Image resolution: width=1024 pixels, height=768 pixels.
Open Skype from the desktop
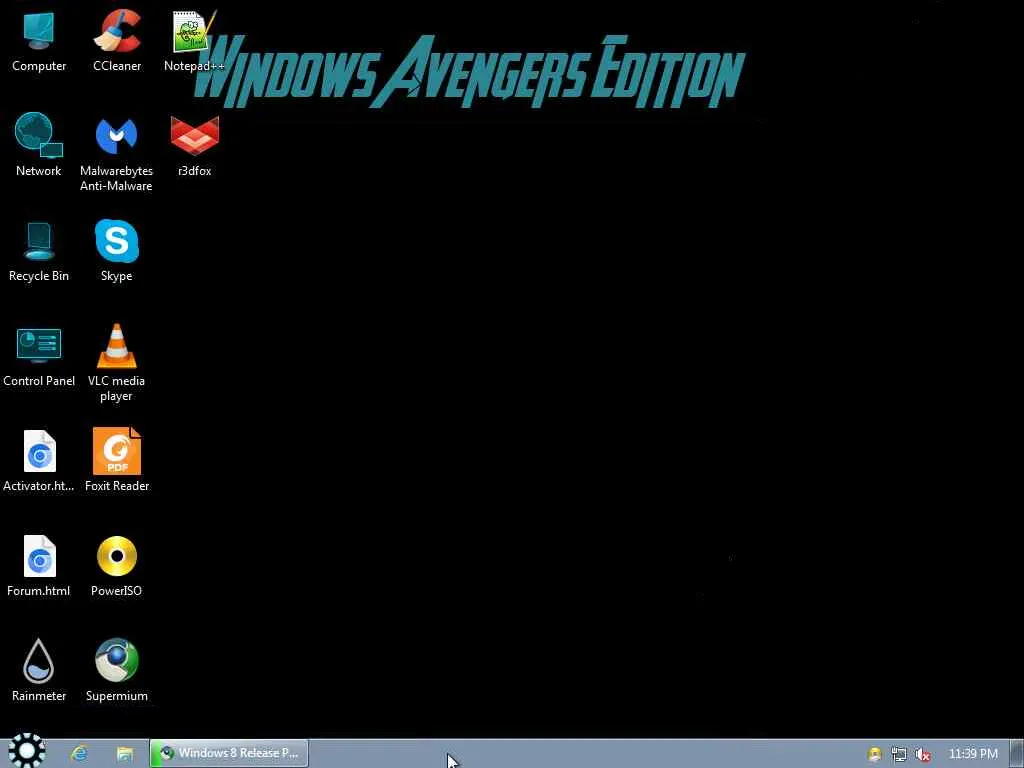[x=117, y=251]
